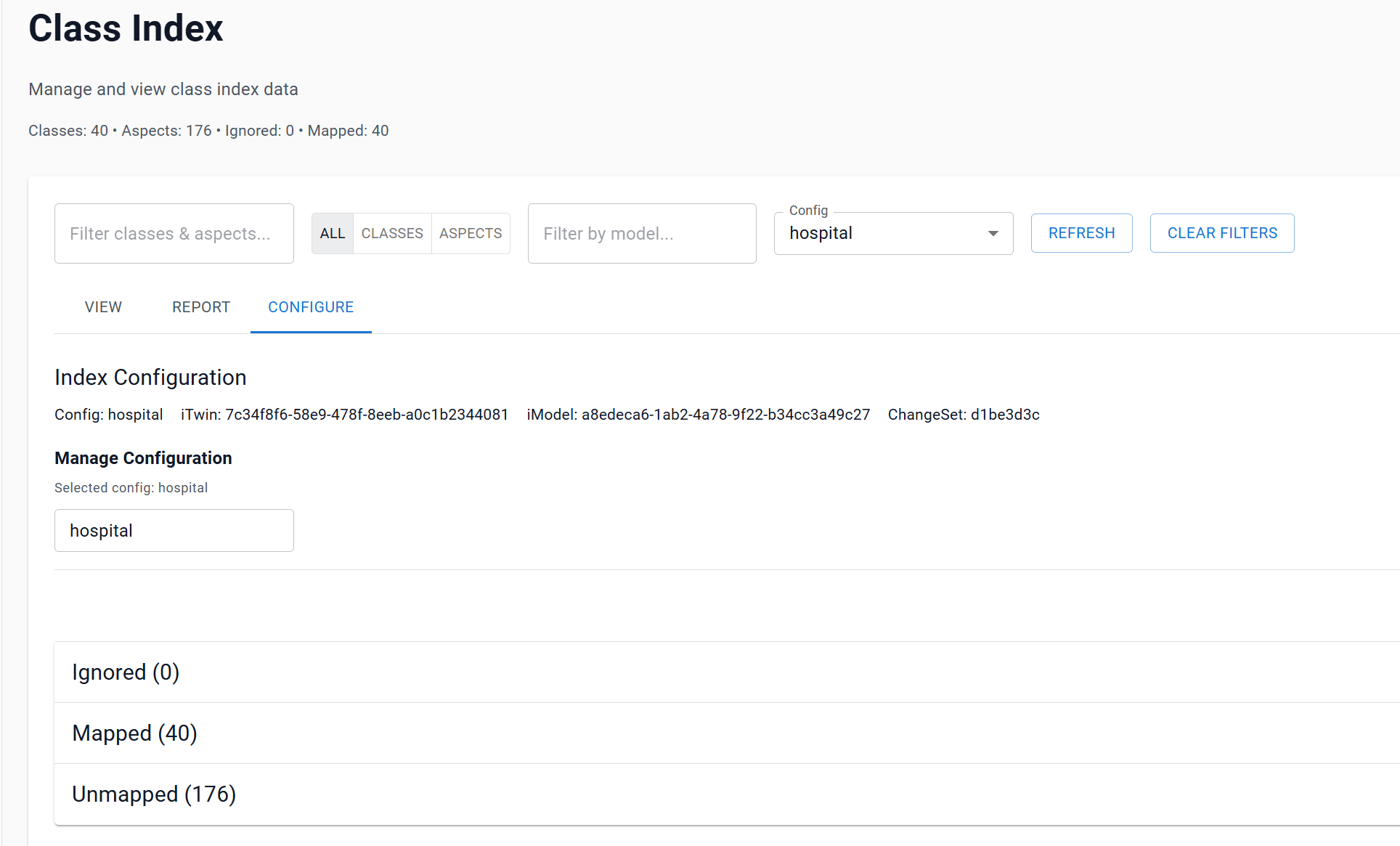The height and width of the screenshot is (846, 1400).
Task: Click the hospital config name field
Action: click(x=174, y=530)
